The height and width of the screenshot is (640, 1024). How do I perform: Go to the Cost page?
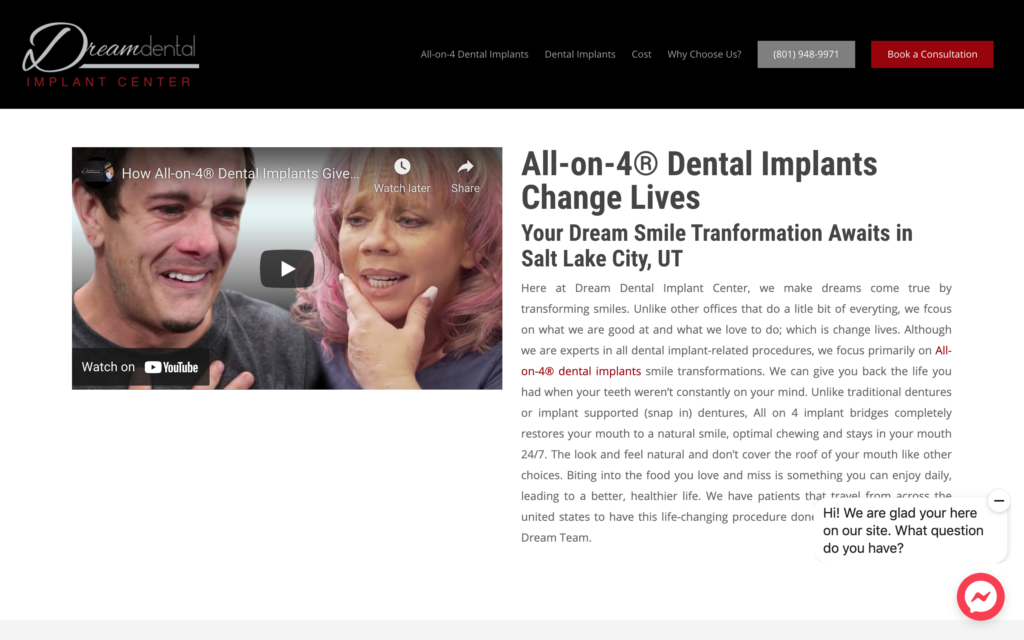641,54
